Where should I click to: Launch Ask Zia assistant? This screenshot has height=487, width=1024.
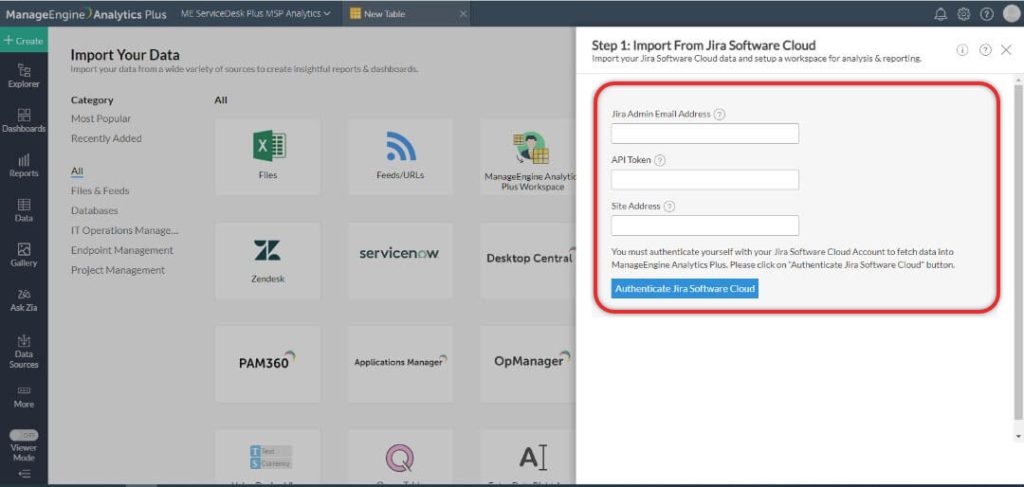click(x=24, y=300)
